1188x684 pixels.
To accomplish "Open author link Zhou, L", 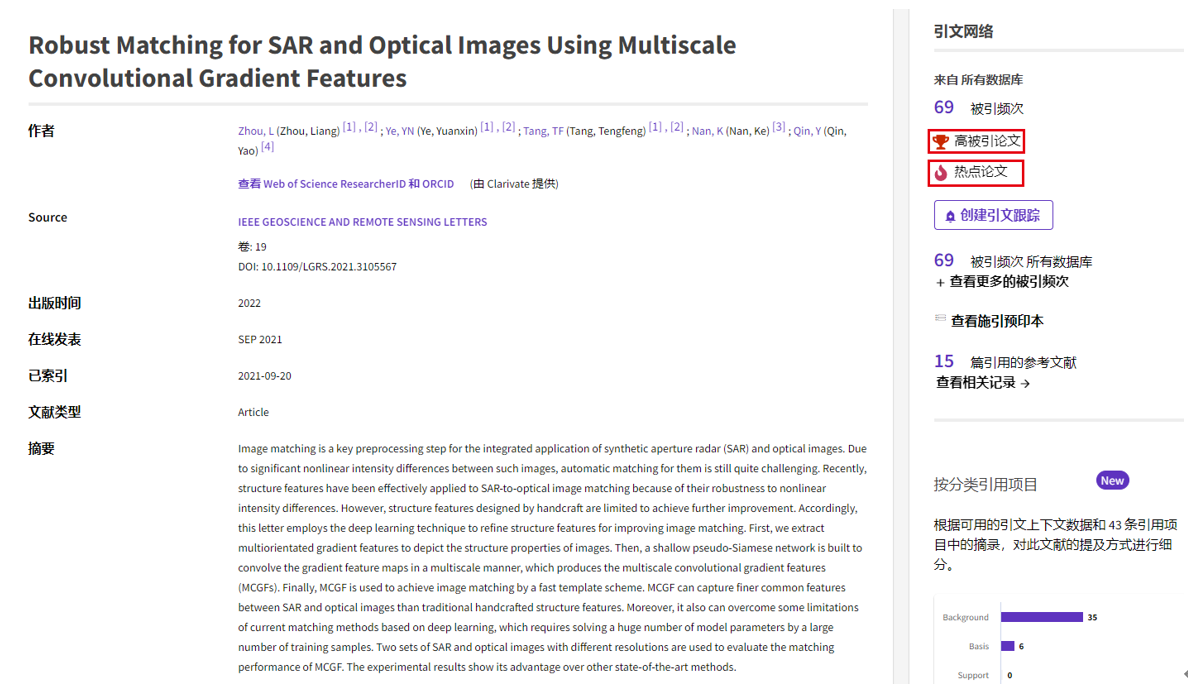I will coord(255,131).
